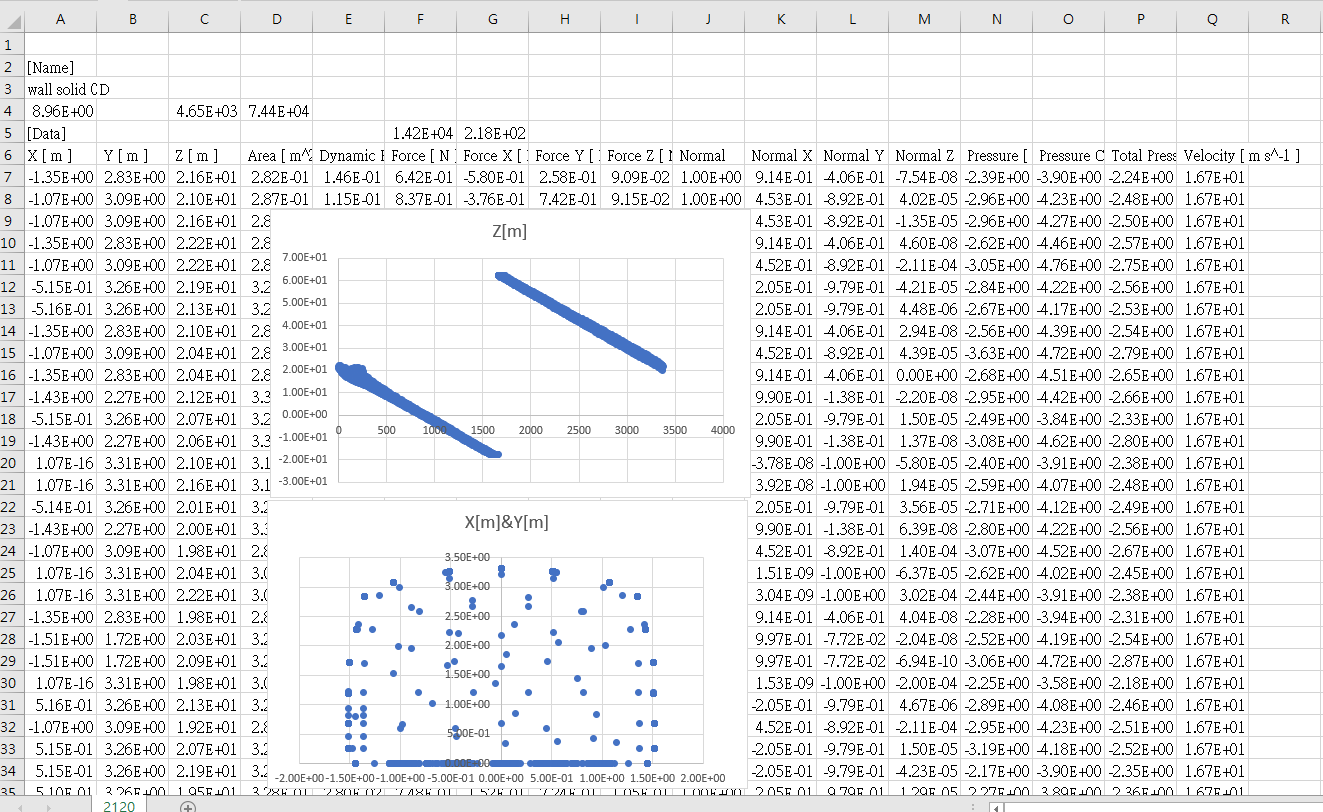1323x812 pixels.
Task: Select column Q header
Action: (1212, 19)
